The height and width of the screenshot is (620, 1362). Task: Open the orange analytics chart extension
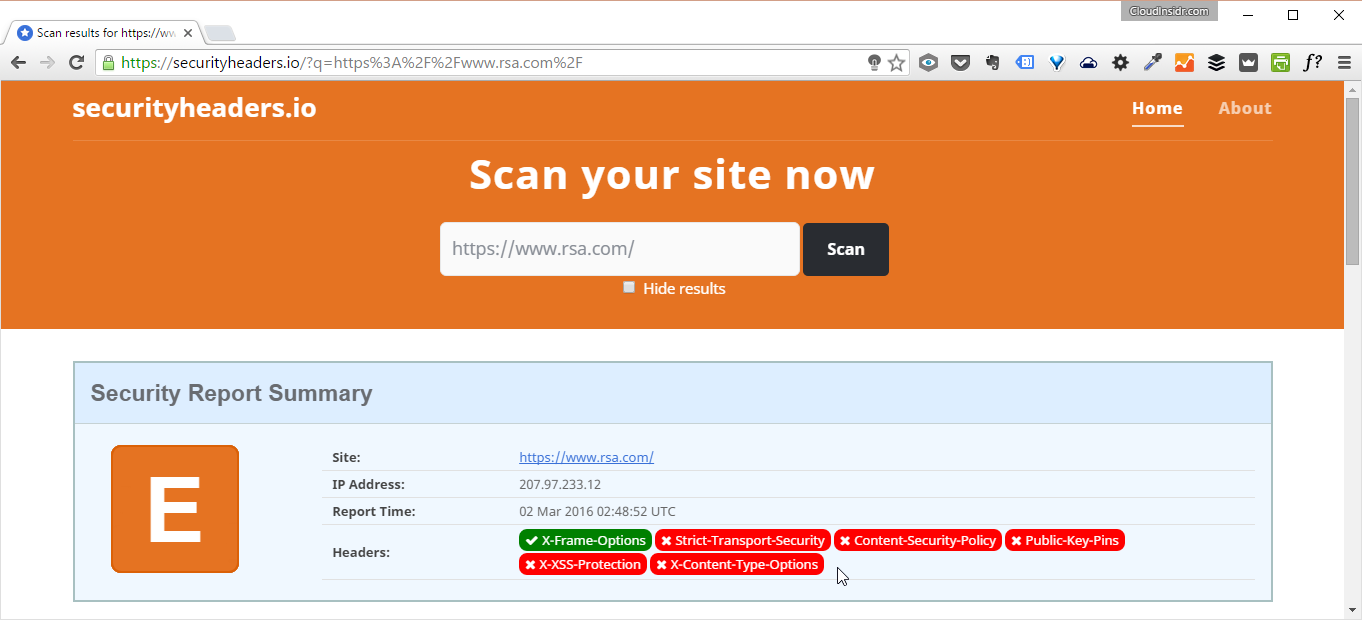coord(1184,63)
